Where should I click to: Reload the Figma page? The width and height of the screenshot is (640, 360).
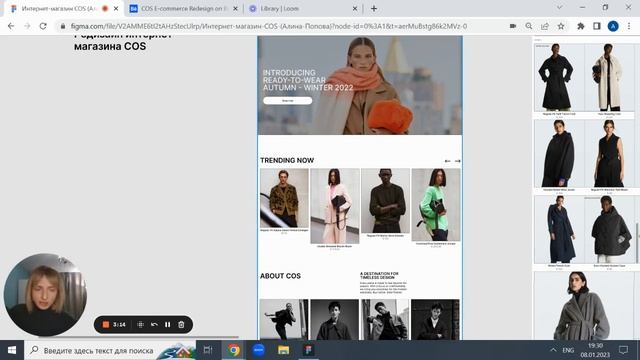[x=43, y=26]
